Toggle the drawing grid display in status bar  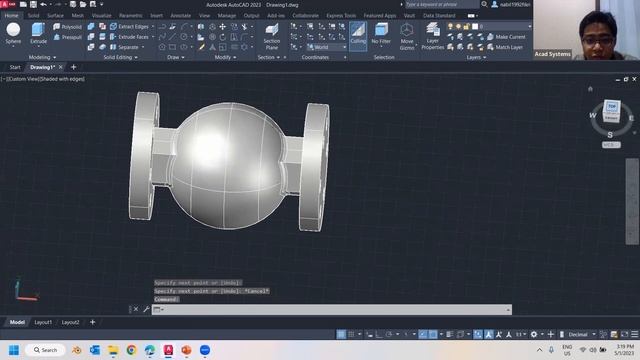tap(341, 334)
